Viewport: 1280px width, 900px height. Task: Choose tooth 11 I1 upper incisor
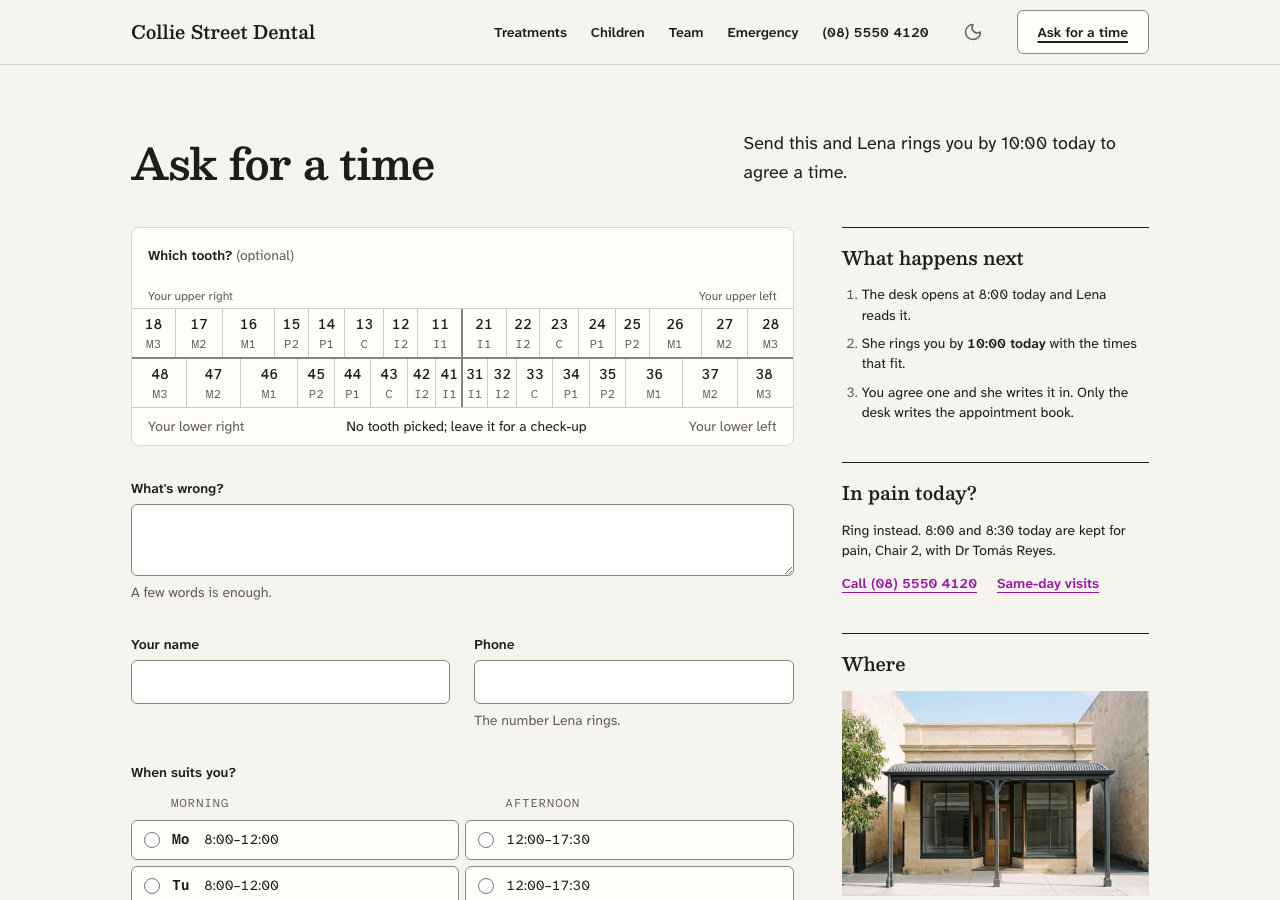pos(440,333)
